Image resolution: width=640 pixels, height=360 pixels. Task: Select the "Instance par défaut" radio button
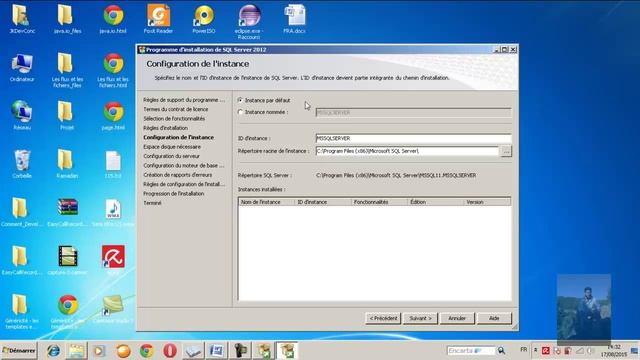point(240,100)
